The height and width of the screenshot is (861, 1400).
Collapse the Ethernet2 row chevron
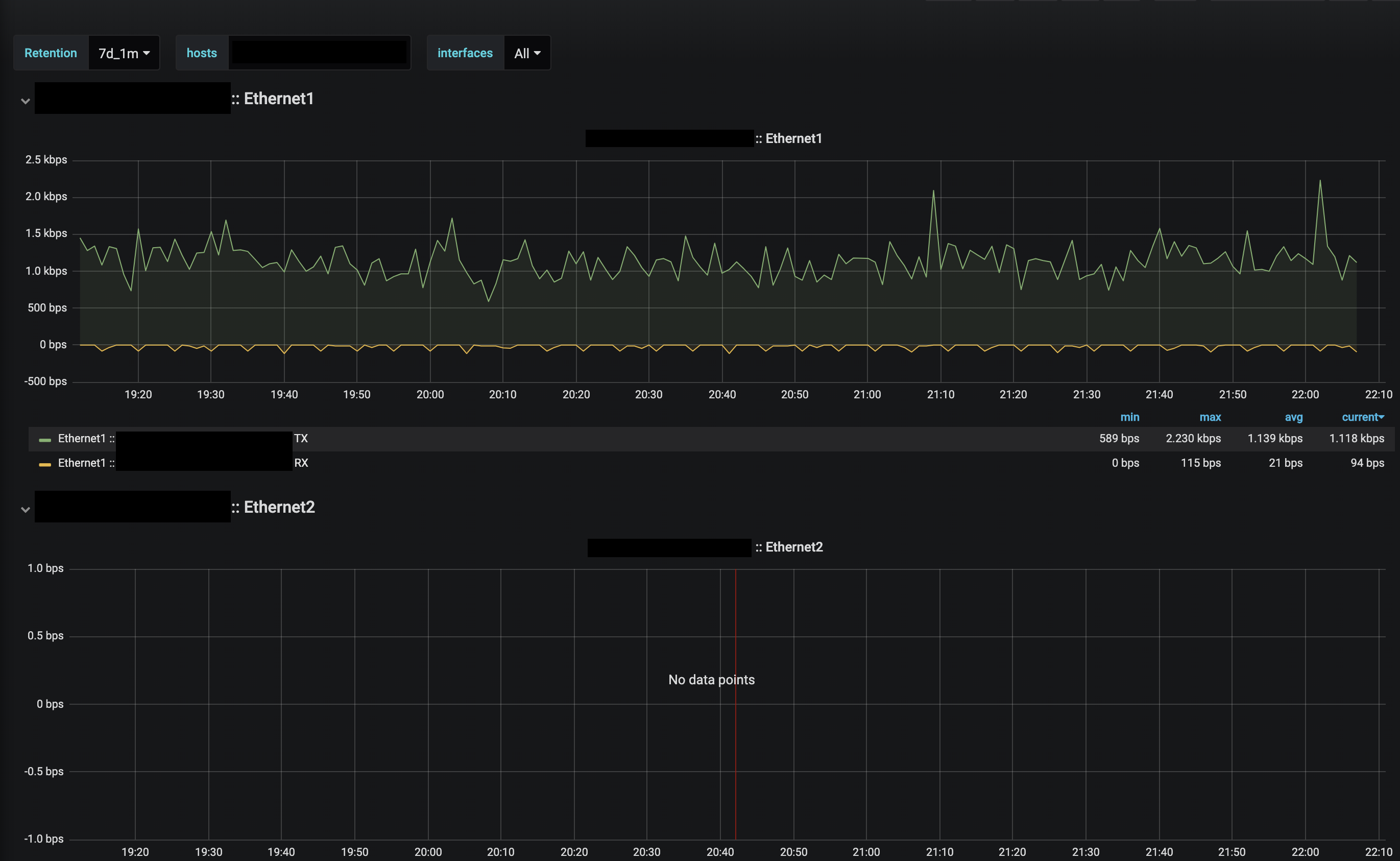[x=25, y=509]
